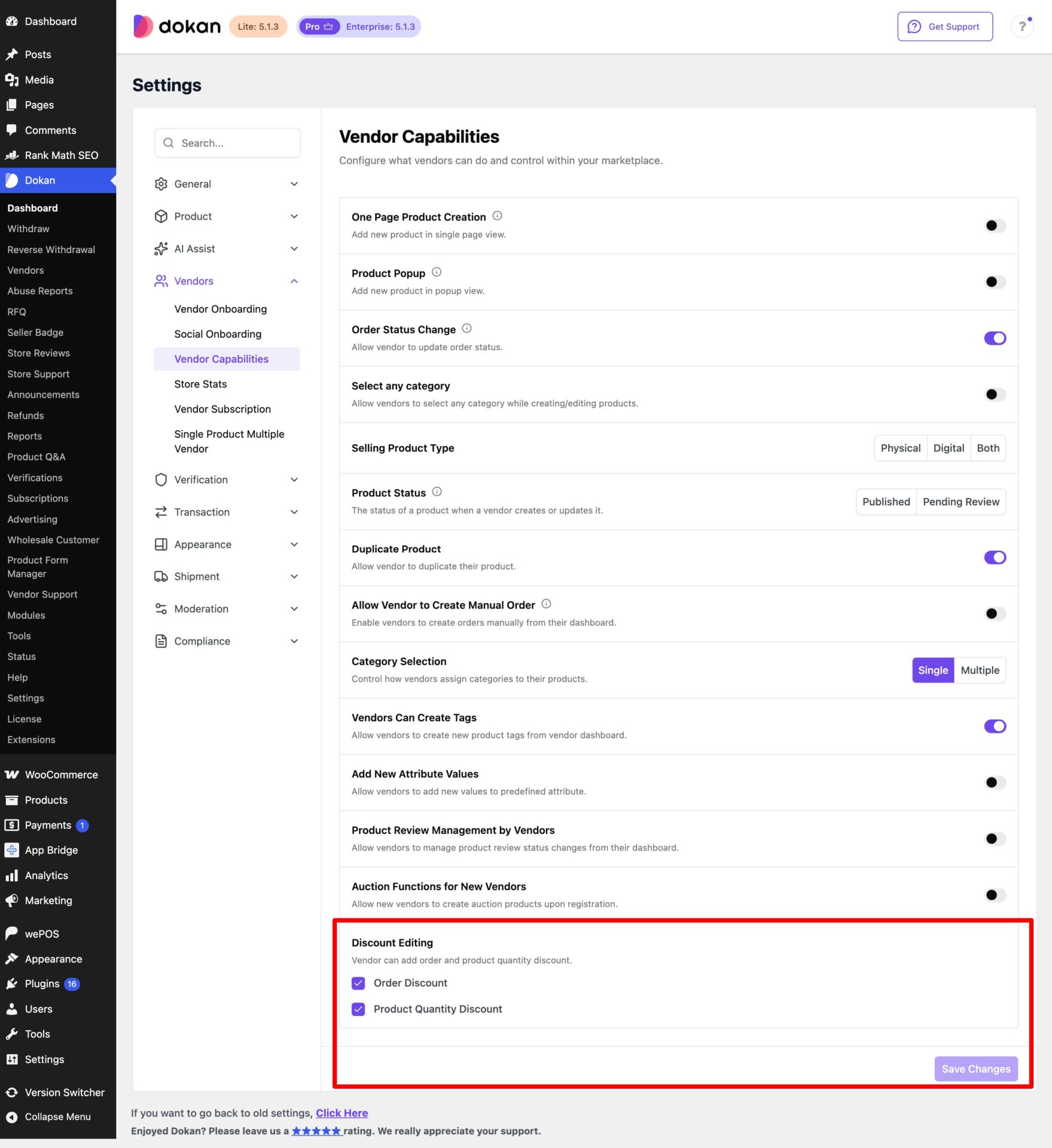The width and height of the screenshot is (1052, 1148).
Task: Open the Store Stats submenu item
Action: click(x=200, y=384)
